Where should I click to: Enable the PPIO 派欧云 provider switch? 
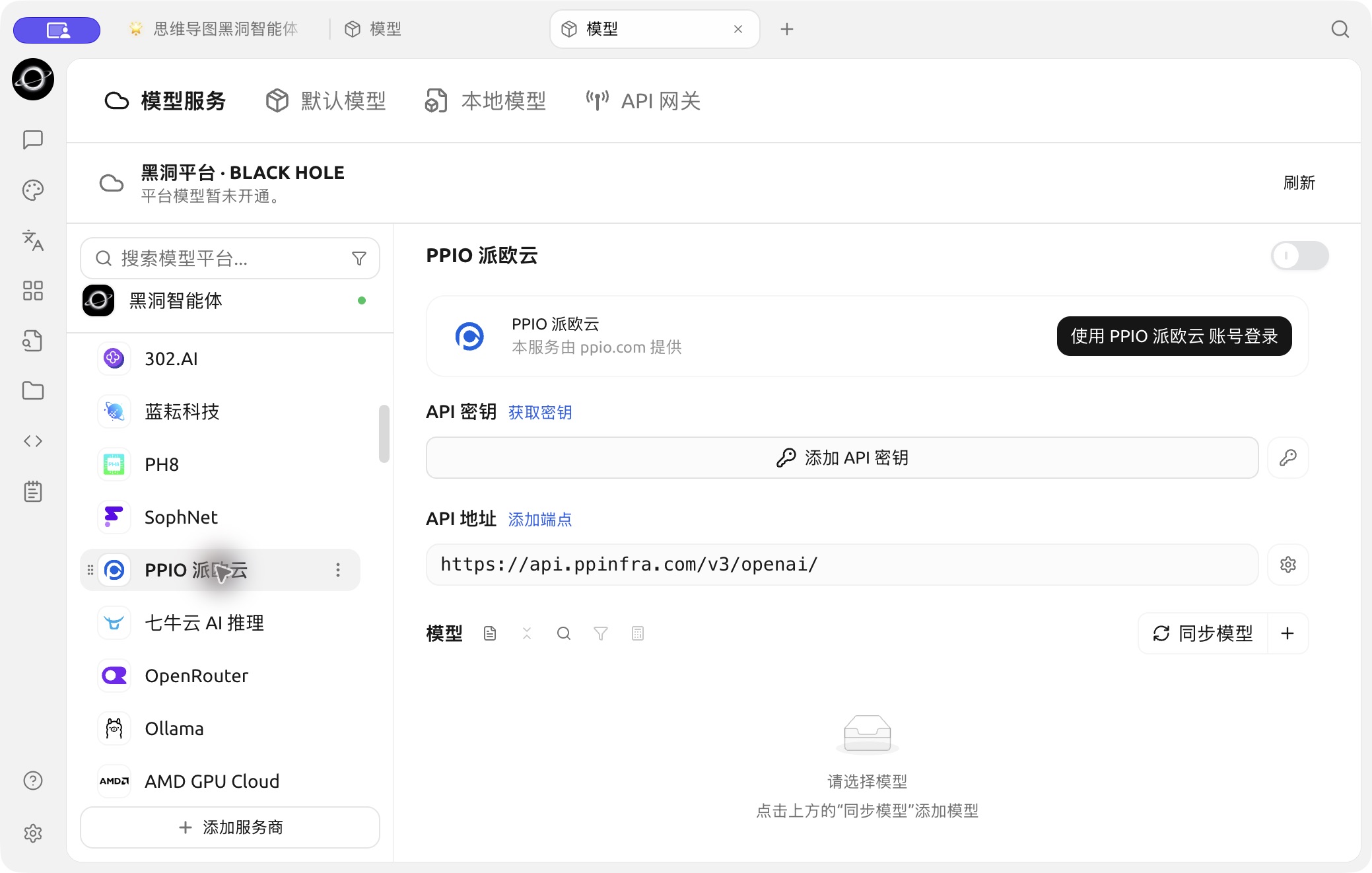(x=1300, y=256)
